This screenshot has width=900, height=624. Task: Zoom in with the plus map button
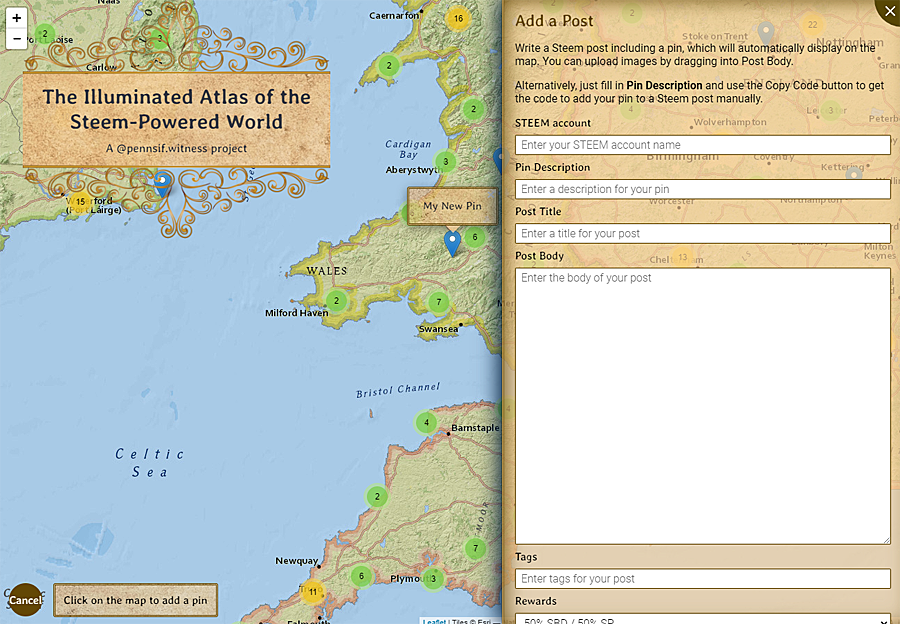tap(17, 18)
